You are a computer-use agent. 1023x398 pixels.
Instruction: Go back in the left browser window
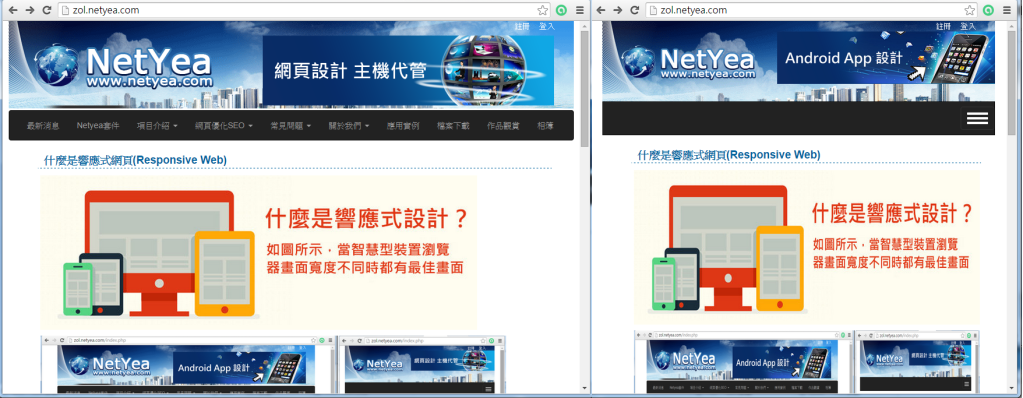tap(13, 10)
